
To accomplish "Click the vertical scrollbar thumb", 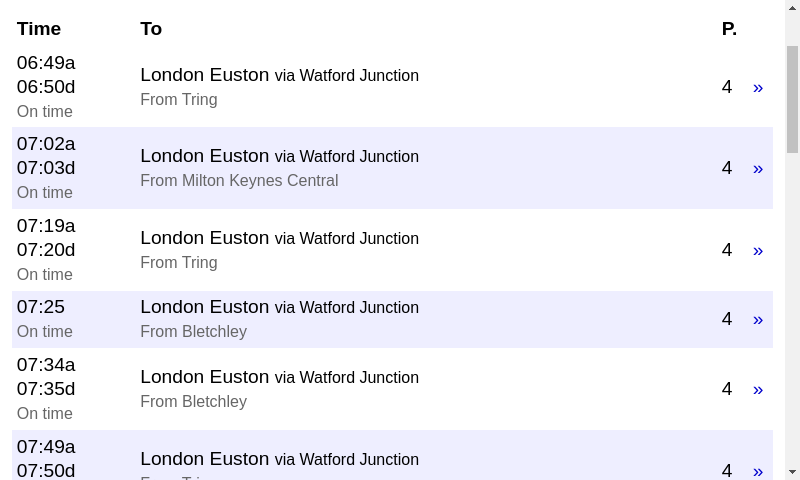I will pos(792,99).
